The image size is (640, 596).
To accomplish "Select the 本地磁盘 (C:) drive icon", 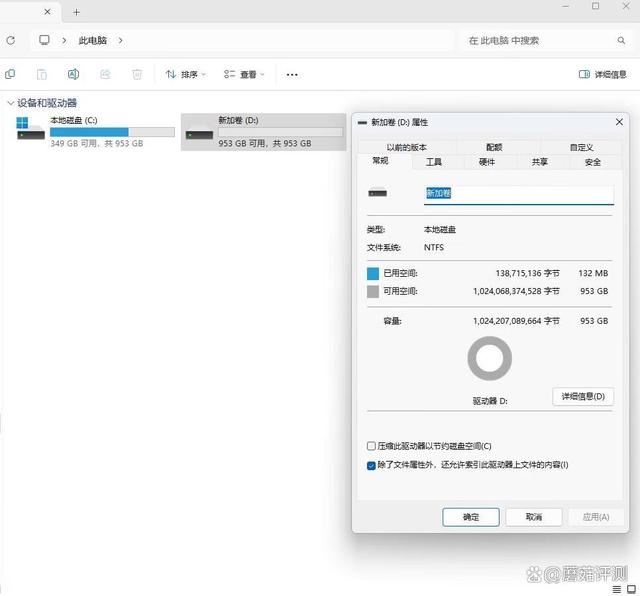I will pyautogui.click(x=31, y=129).
